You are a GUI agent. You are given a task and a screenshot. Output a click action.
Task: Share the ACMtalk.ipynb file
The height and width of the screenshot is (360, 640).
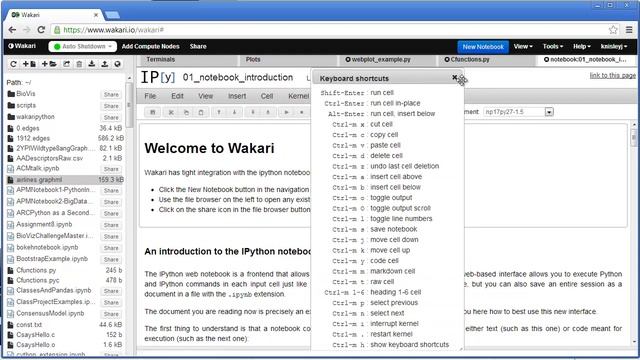tap(111, 169)
